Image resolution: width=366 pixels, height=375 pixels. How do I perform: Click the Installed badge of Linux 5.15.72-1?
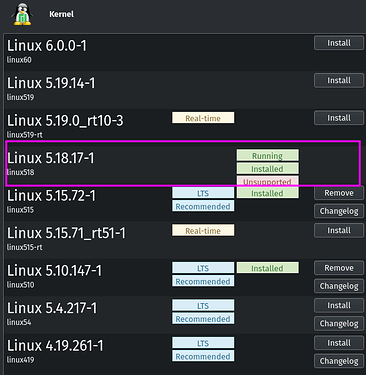267,193
